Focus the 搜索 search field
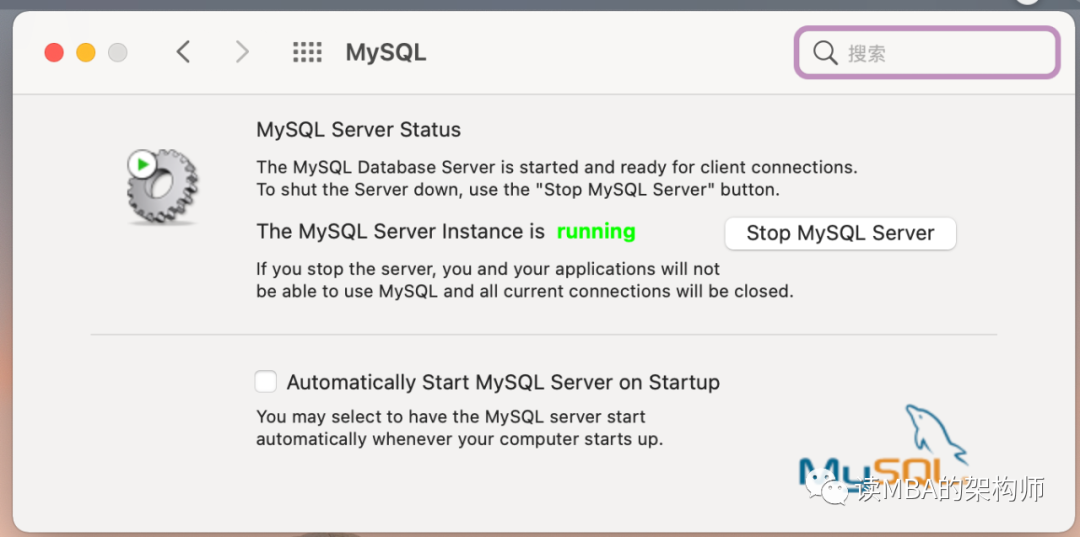Image resolution: width=1080 pixels, height=537 pixels. [x=940, y=53]
